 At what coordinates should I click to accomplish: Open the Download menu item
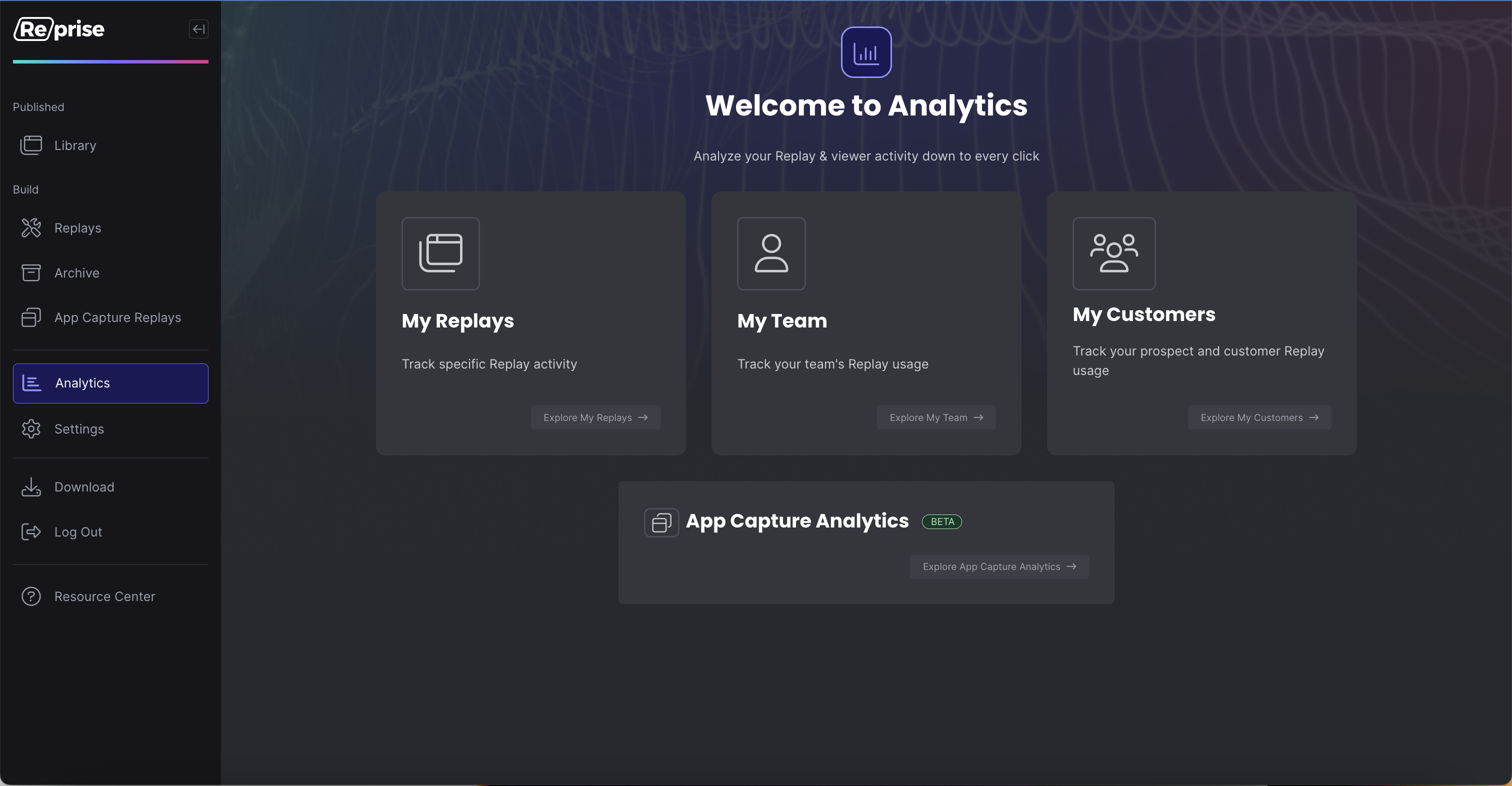click(x=110, y=486)
